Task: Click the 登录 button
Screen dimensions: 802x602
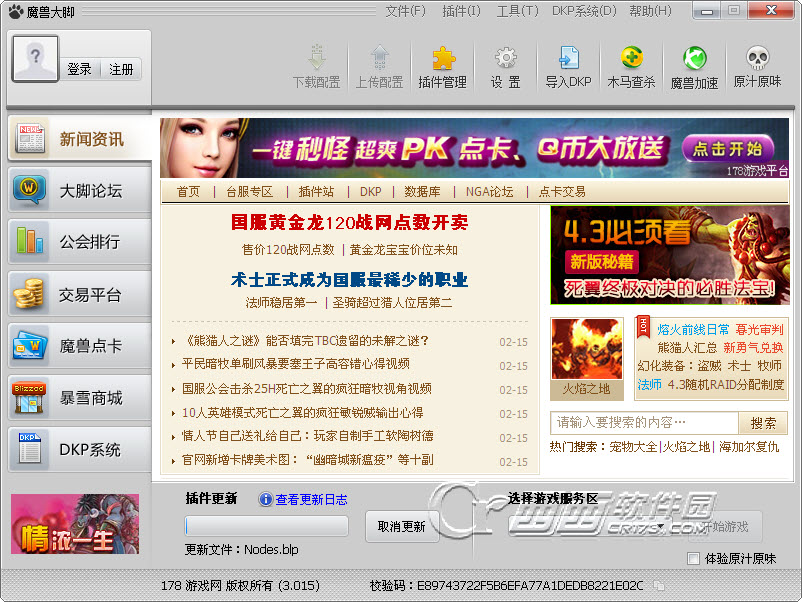Action: pos(79,69)
